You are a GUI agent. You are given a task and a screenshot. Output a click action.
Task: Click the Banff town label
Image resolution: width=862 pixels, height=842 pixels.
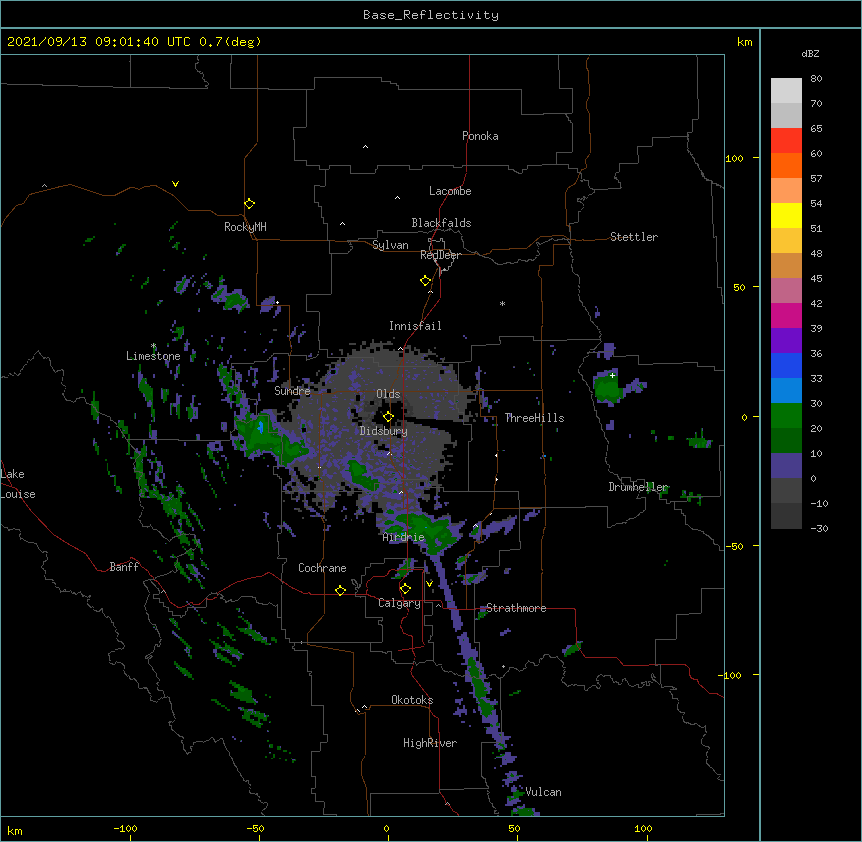tap(124, 567)
